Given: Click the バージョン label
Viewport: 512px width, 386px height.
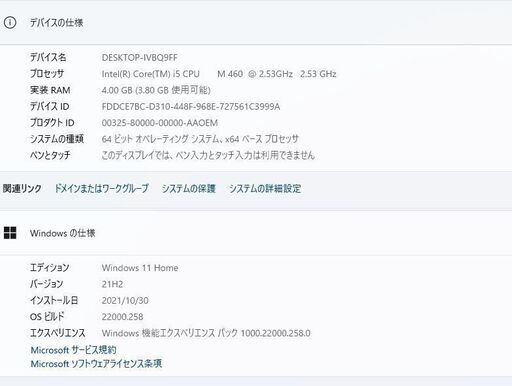Looking at the screenshot, I should (47, 284).
